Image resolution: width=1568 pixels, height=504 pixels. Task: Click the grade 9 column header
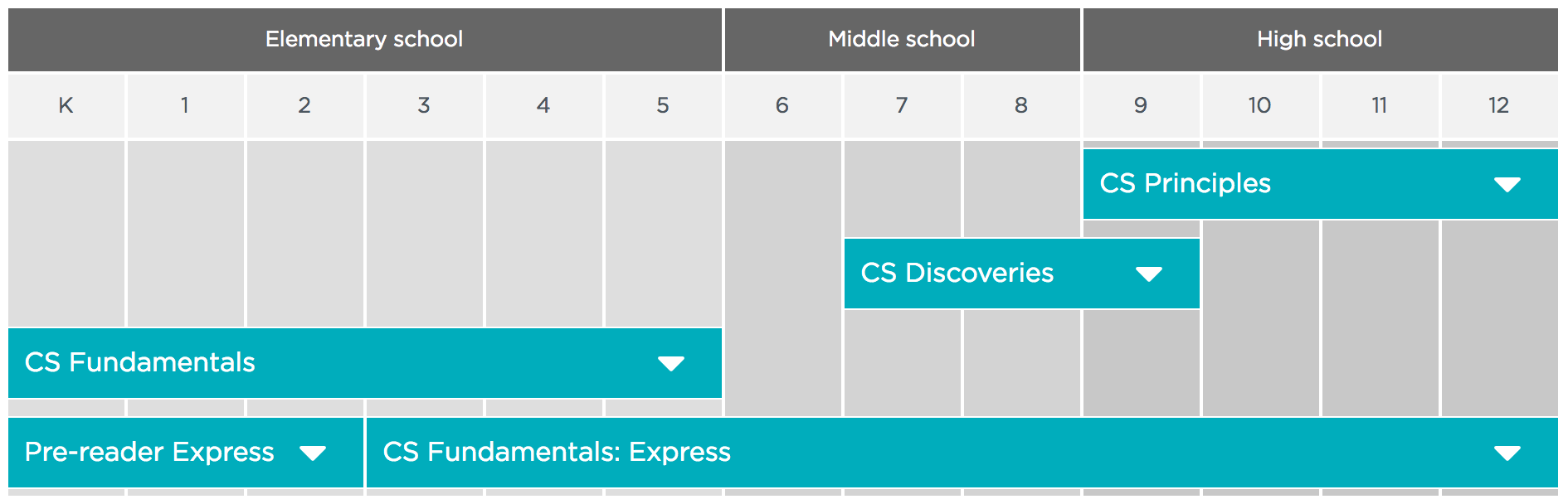click(x=1142, y=105)
